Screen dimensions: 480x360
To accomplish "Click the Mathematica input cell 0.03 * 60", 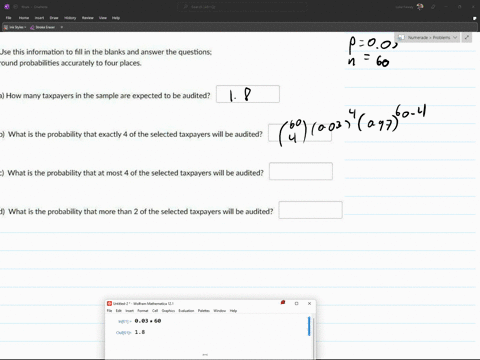I will tap(148, 321).
